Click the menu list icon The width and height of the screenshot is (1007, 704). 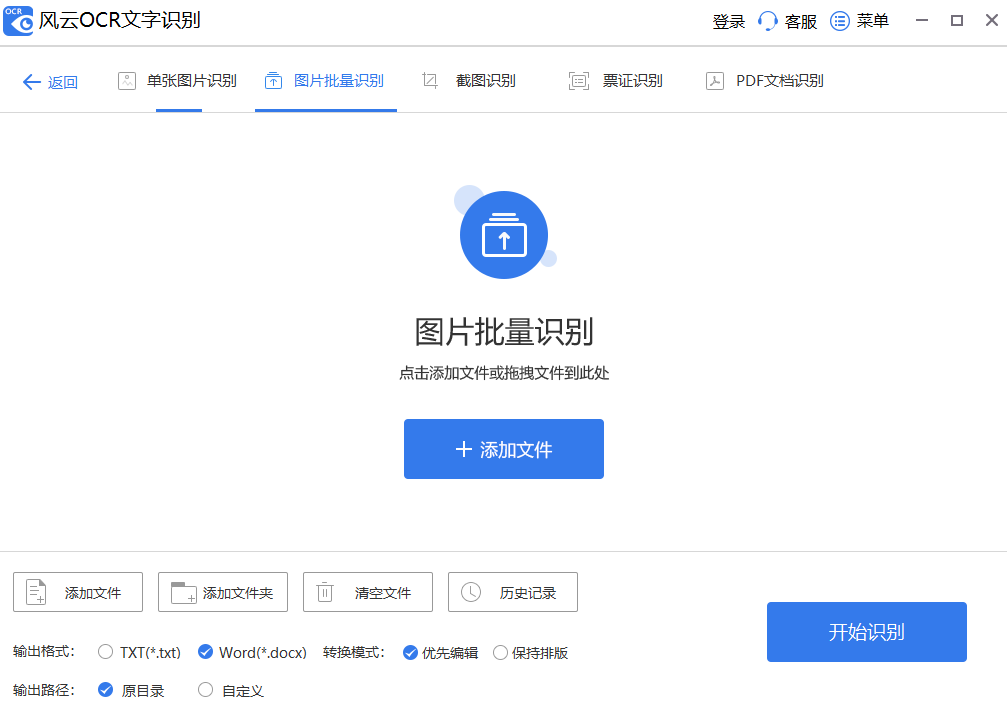click(839, 21)
